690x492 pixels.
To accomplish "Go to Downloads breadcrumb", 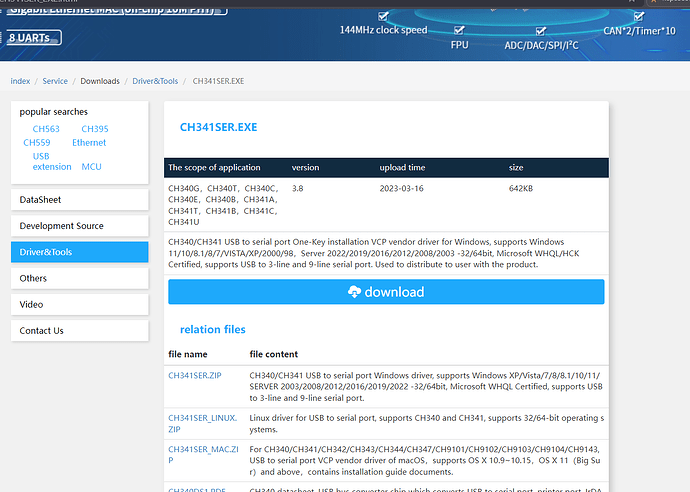I will (x=100, y=81).
